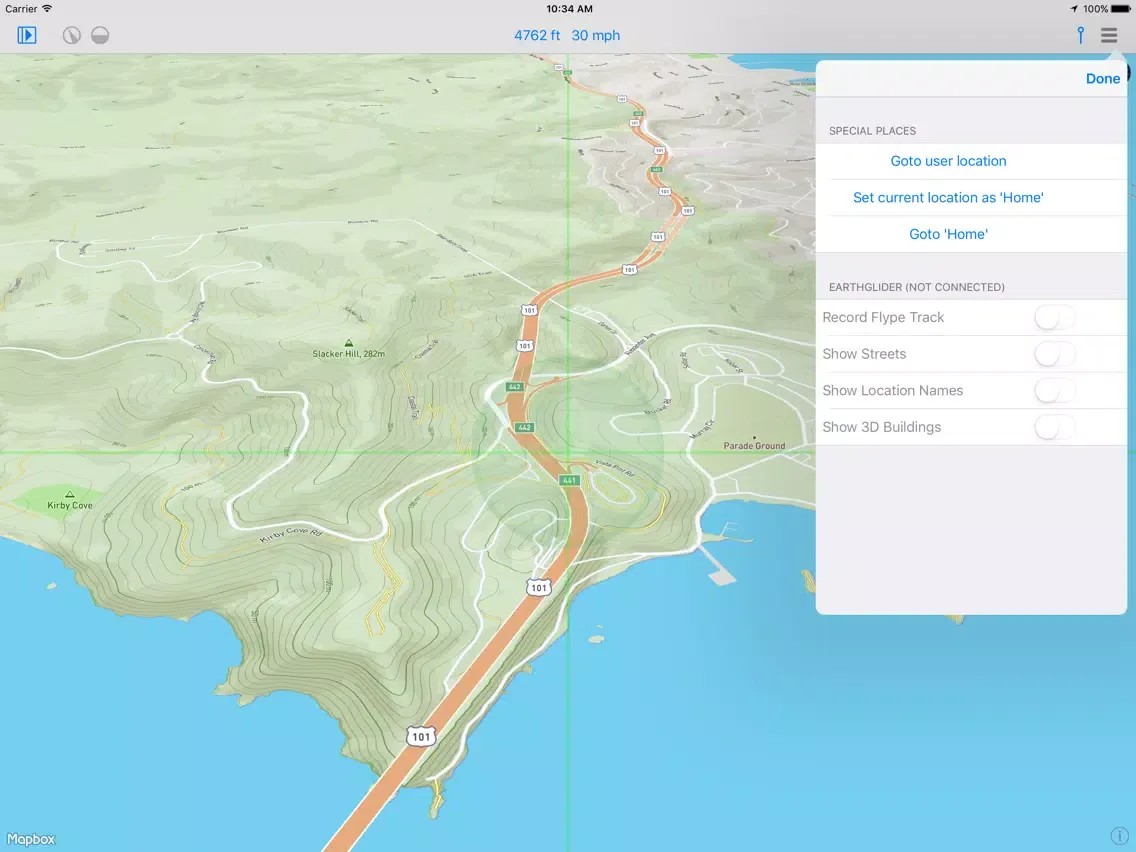The height and width of the screenshot is (852, 1136).
Task: Turn on Show 3D Buildings switch
Action: (1054, 427)
